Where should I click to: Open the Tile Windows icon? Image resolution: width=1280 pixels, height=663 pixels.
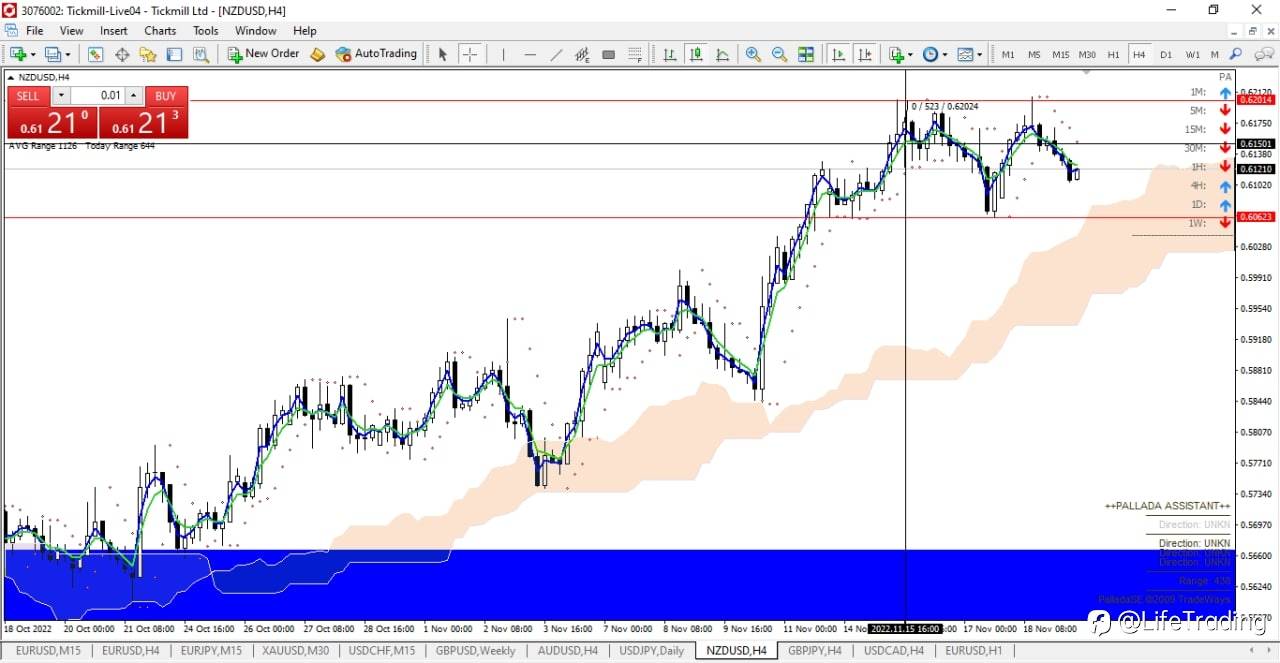pos(806,54)
